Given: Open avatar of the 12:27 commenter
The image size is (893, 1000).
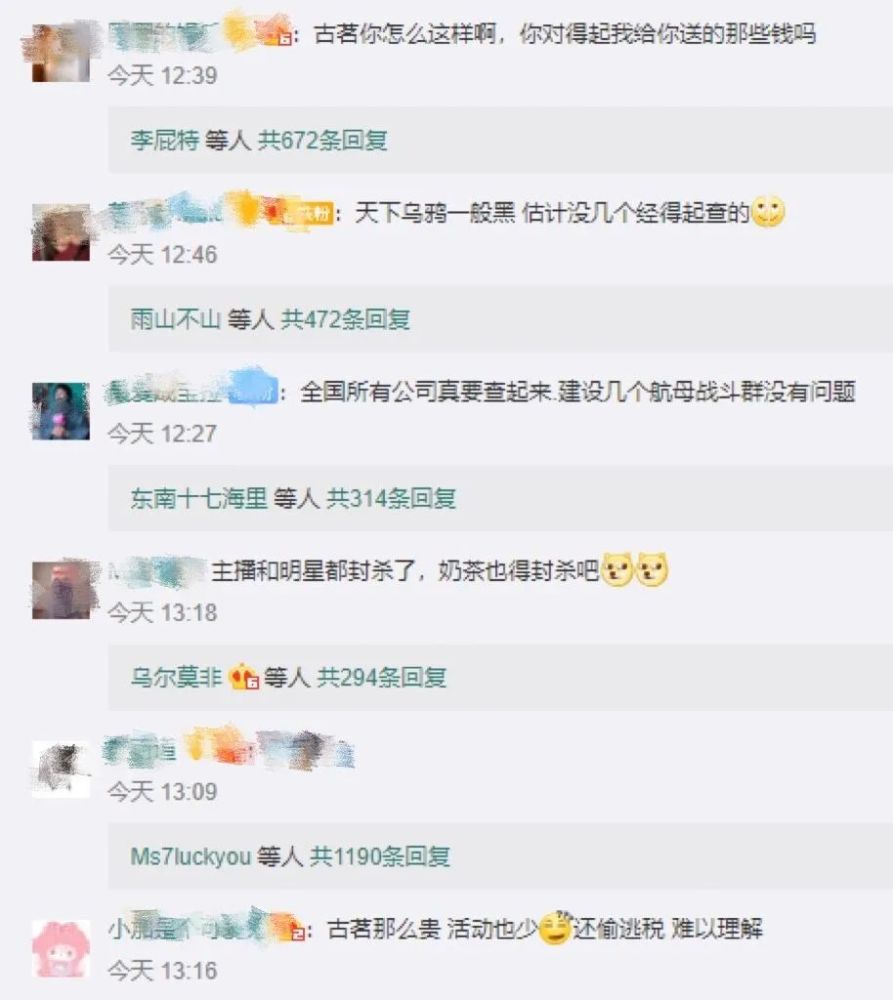Looking at the screenshot, I should tap(61, 411).
